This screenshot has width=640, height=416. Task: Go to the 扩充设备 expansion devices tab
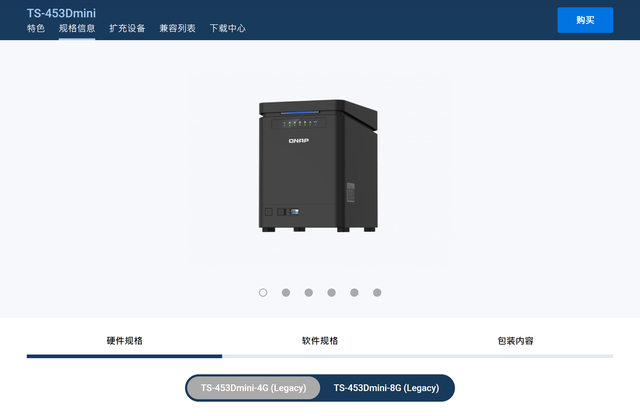[127, 28]
